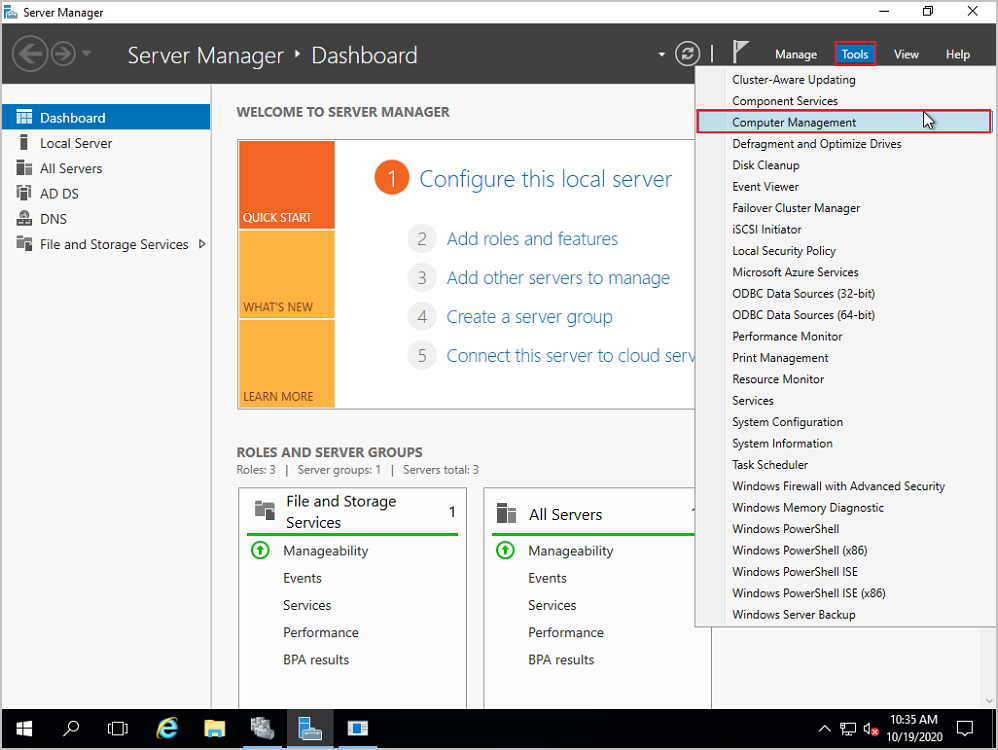Click the DNS sidebar icon

point(24,218)
